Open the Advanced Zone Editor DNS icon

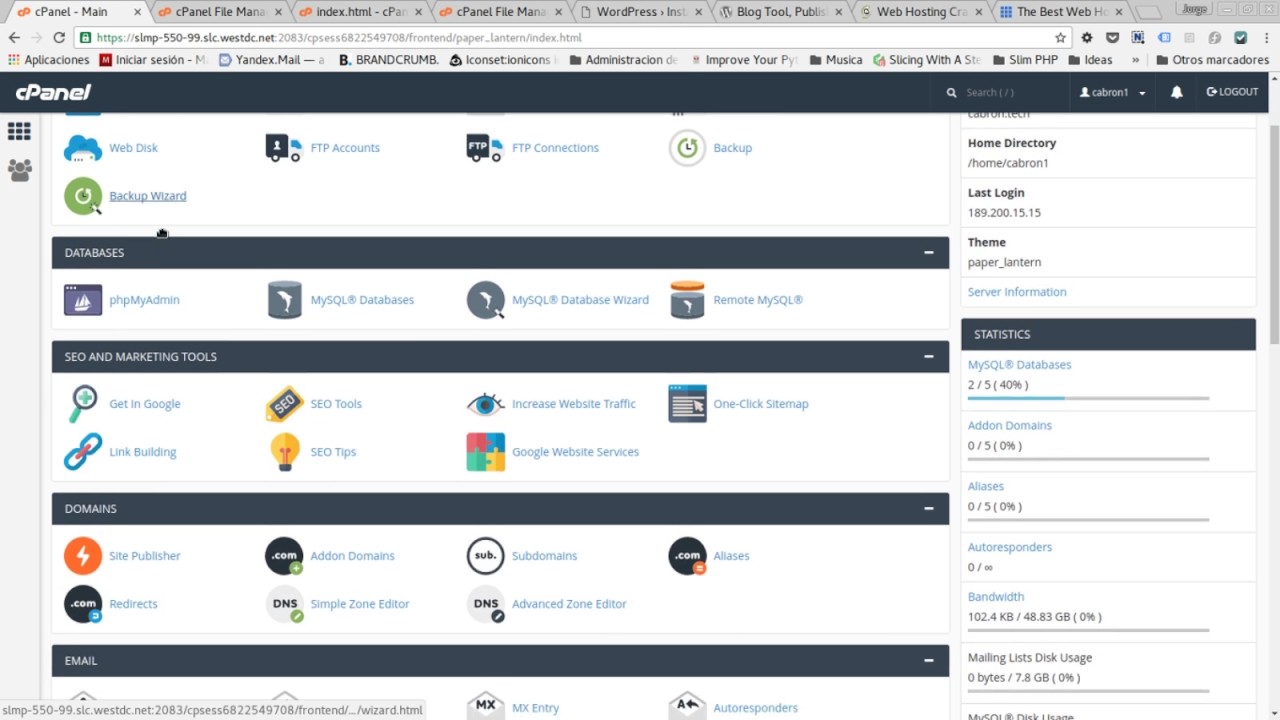point(485,604)
